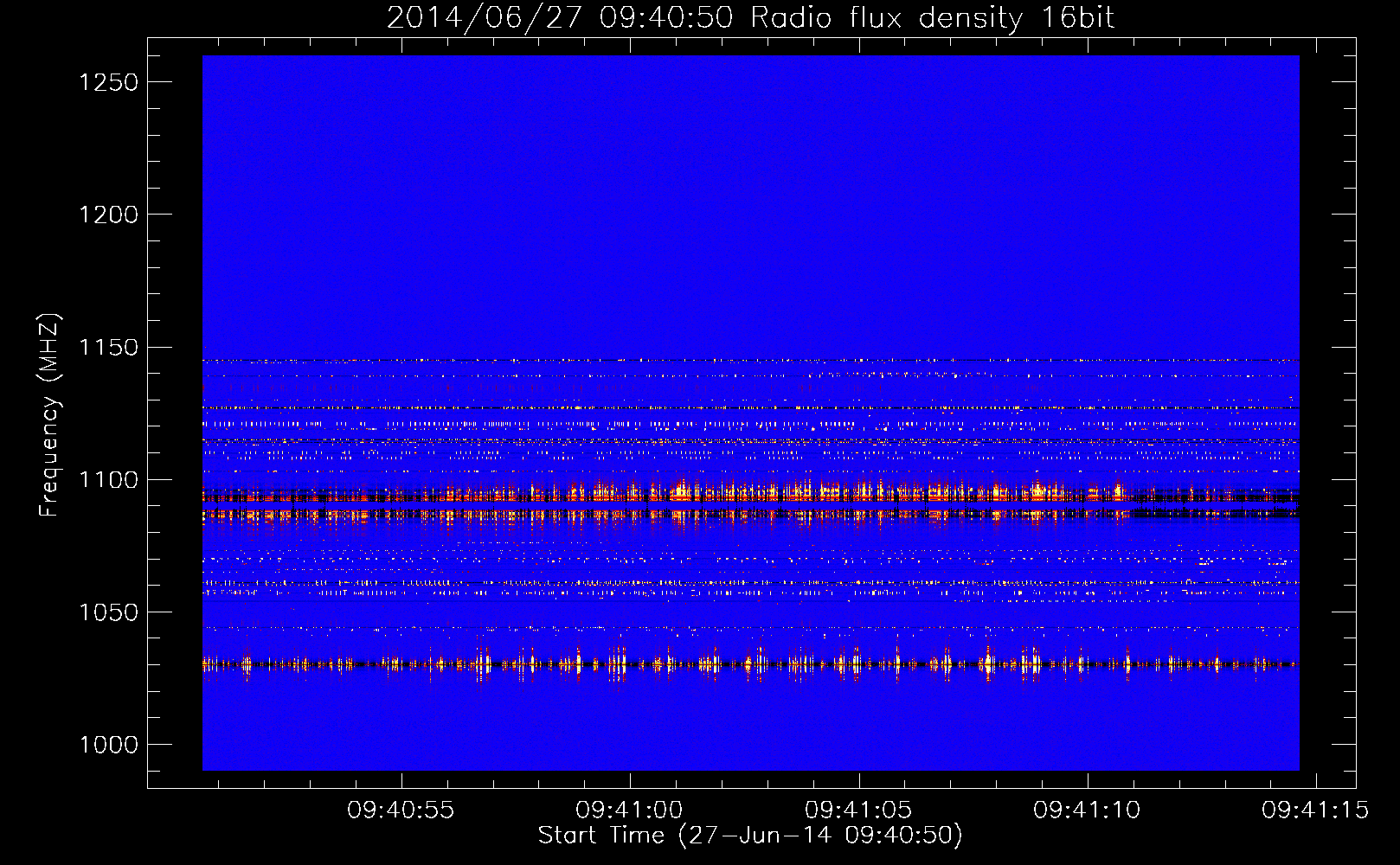The height and width of the screenshot is (865, 1400).
Task: Click the 09:41:05 time tick label
Action: (858, 811)
